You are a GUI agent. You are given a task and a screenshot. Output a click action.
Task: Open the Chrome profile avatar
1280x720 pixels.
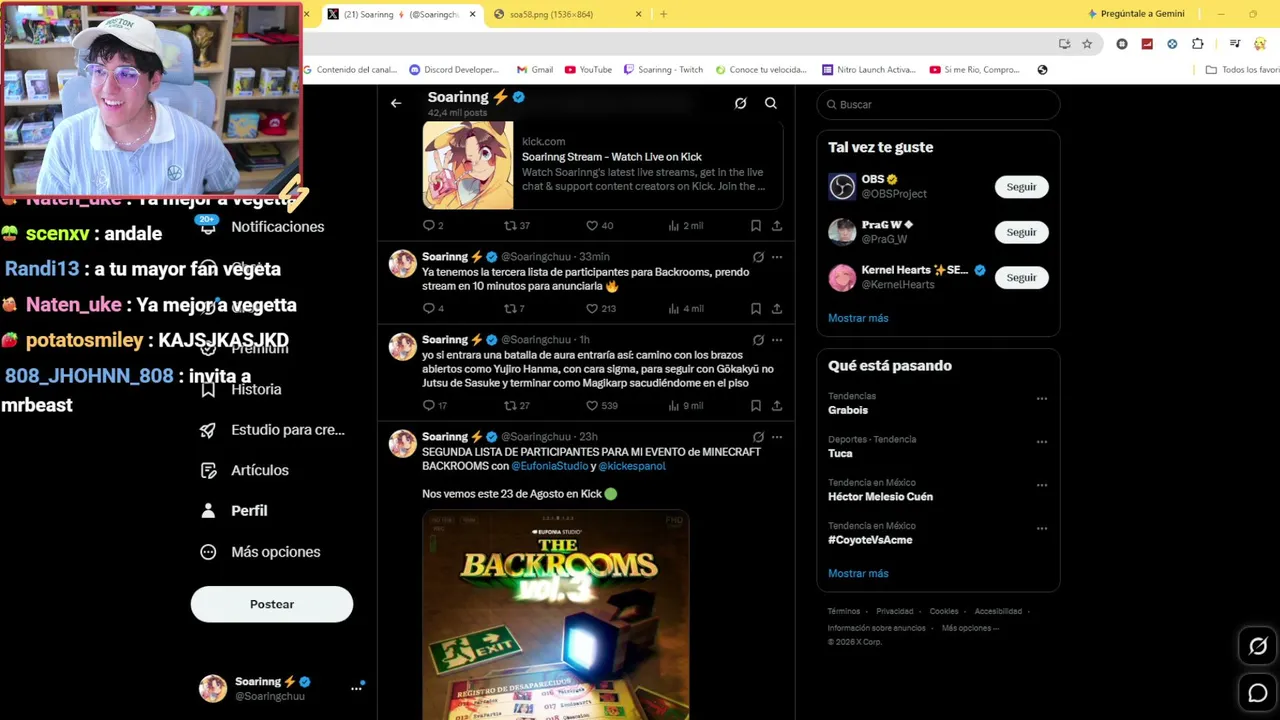1260,44
